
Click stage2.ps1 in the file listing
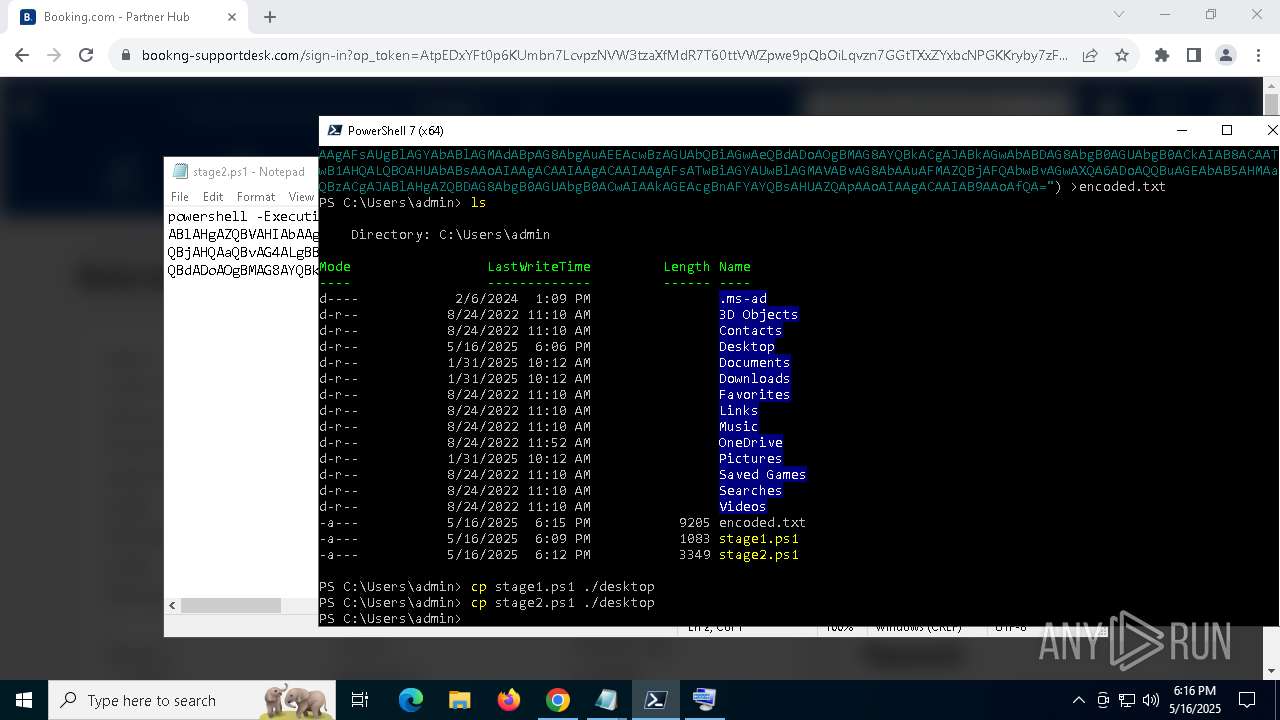(758, 555)
